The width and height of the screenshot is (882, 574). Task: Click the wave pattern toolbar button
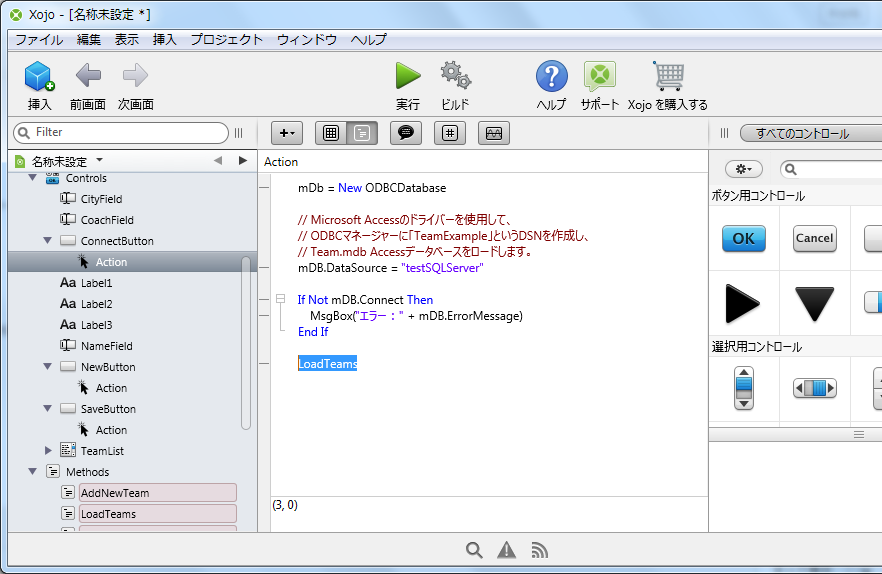[x=494, y=133]
